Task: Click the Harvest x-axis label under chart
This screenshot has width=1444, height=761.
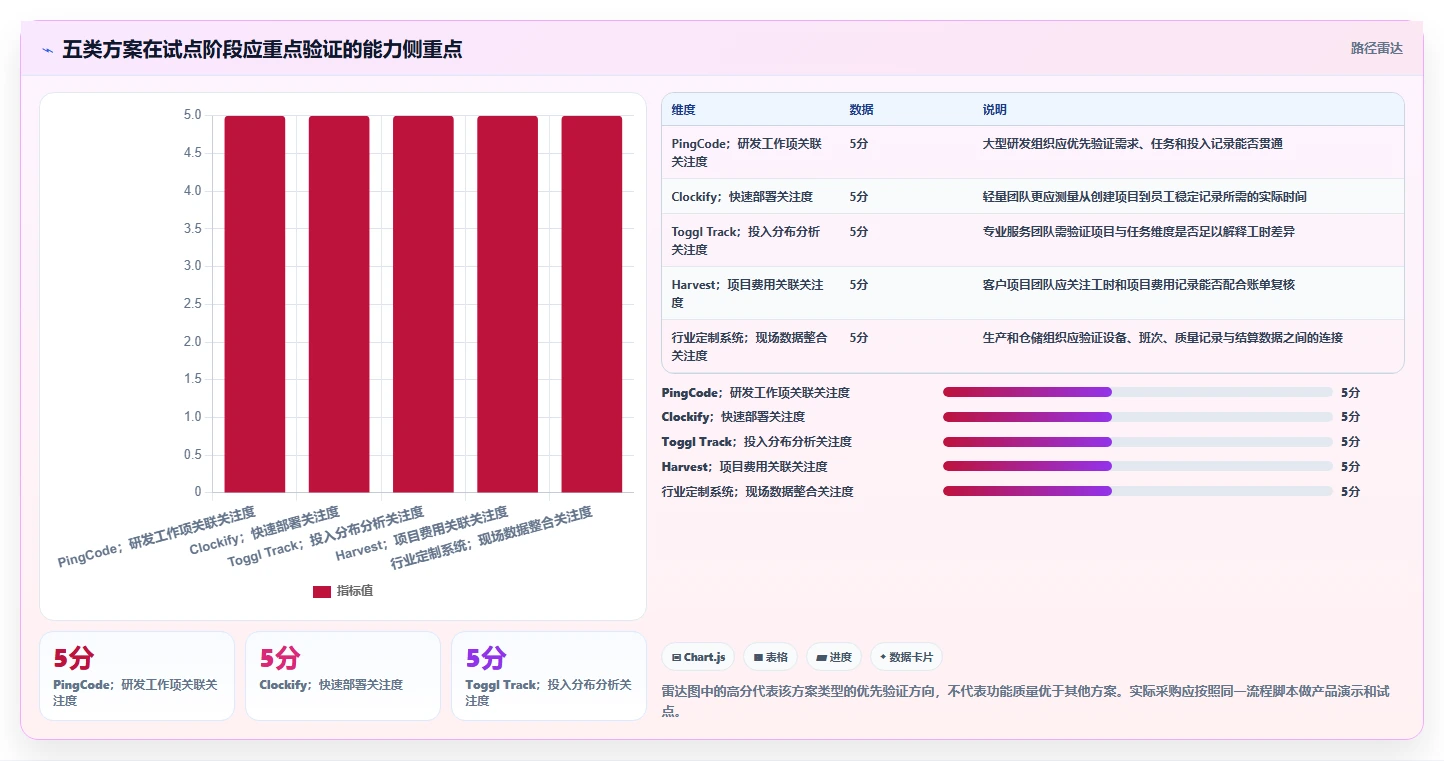Action: [x=422, y=533]
